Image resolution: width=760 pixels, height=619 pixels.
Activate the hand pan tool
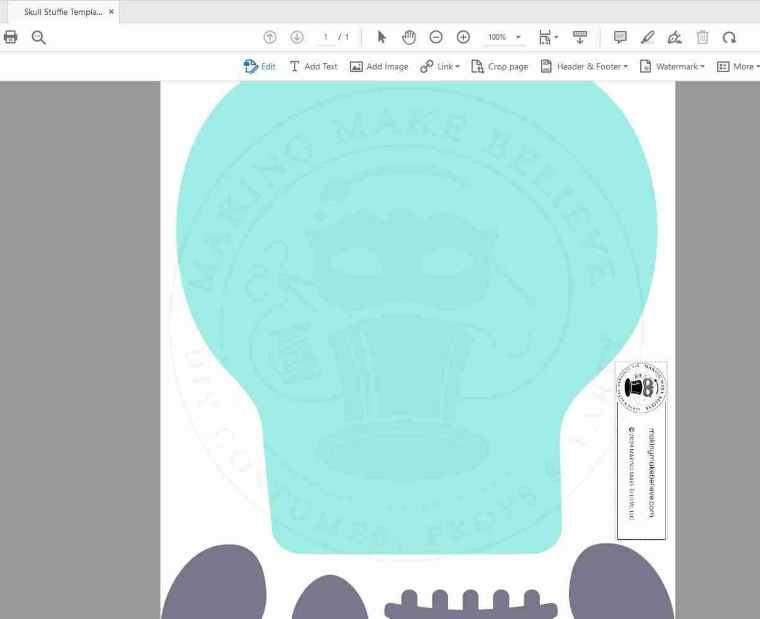[x=409, y=37]
